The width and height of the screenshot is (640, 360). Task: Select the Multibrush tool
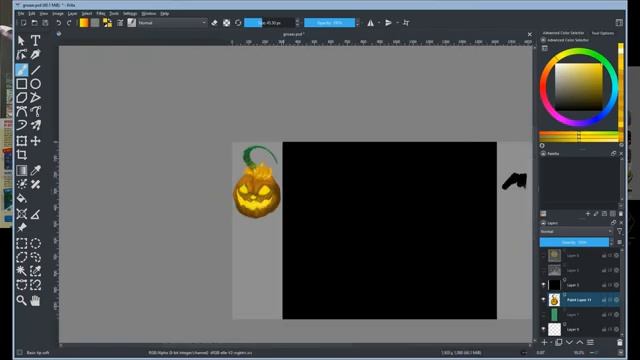coord(36,125)
